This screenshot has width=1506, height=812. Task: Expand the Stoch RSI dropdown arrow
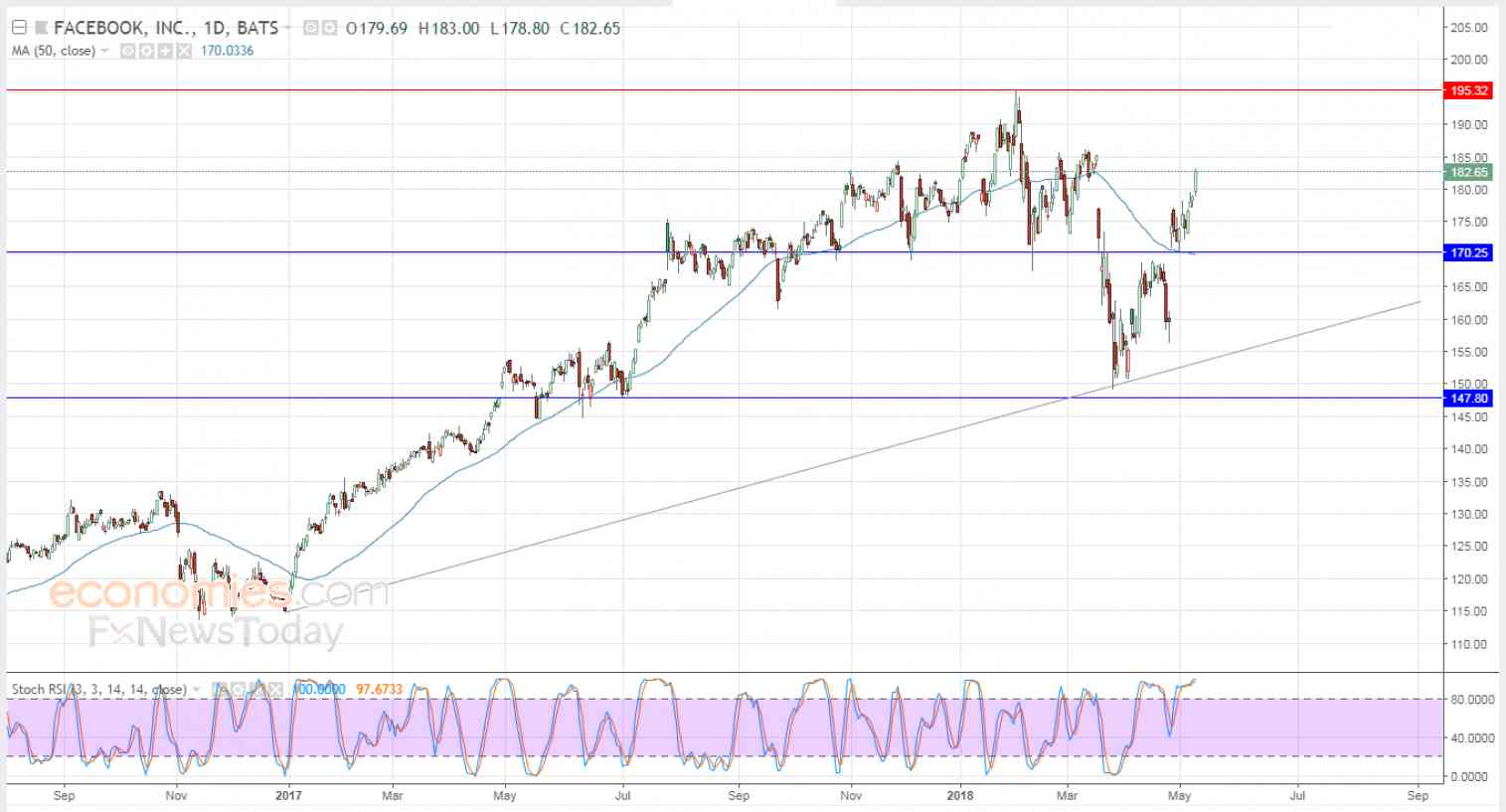[197, 689]
